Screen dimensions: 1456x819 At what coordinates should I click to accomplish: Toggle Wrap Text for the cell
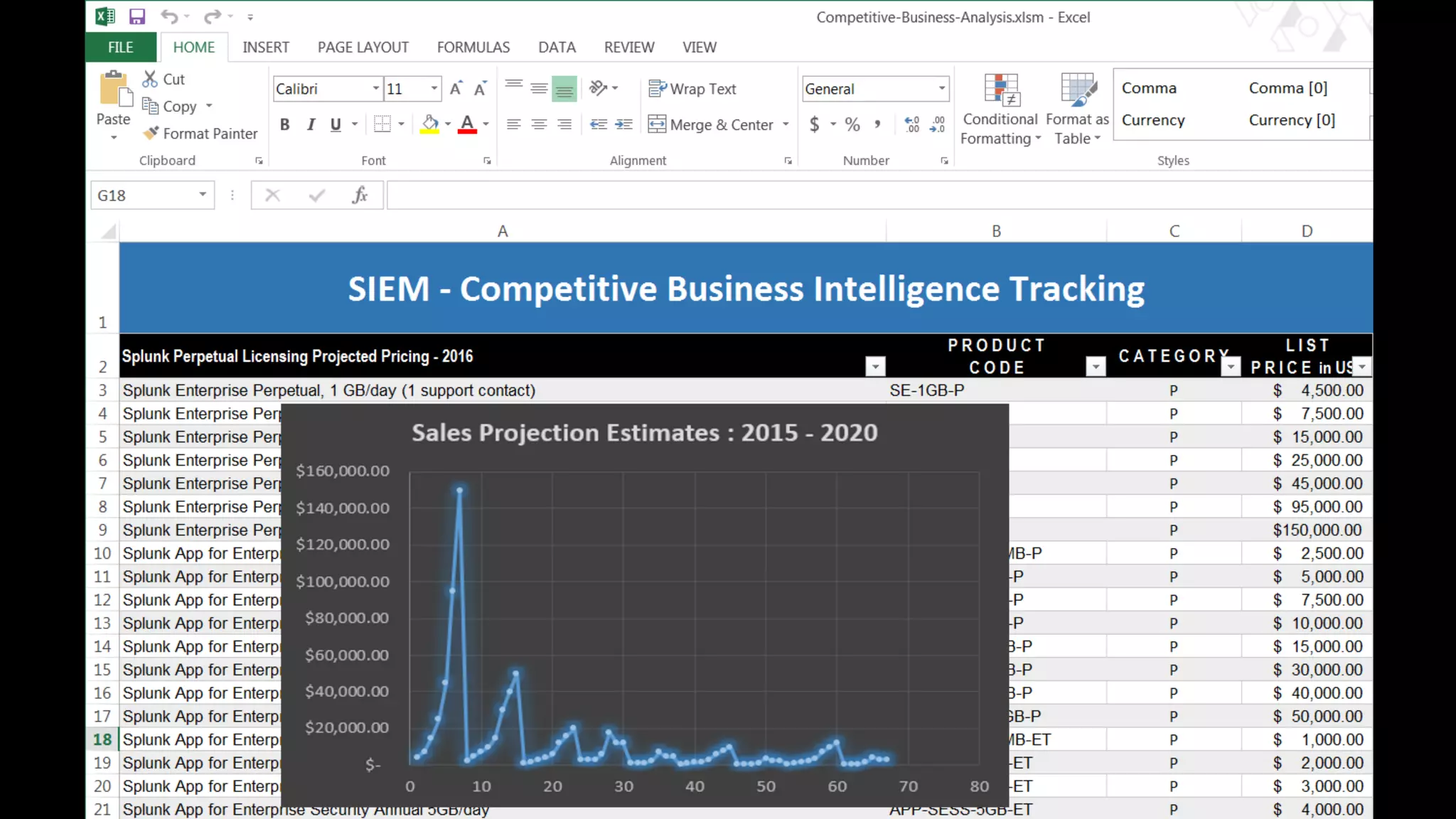(x=692, y=89)
